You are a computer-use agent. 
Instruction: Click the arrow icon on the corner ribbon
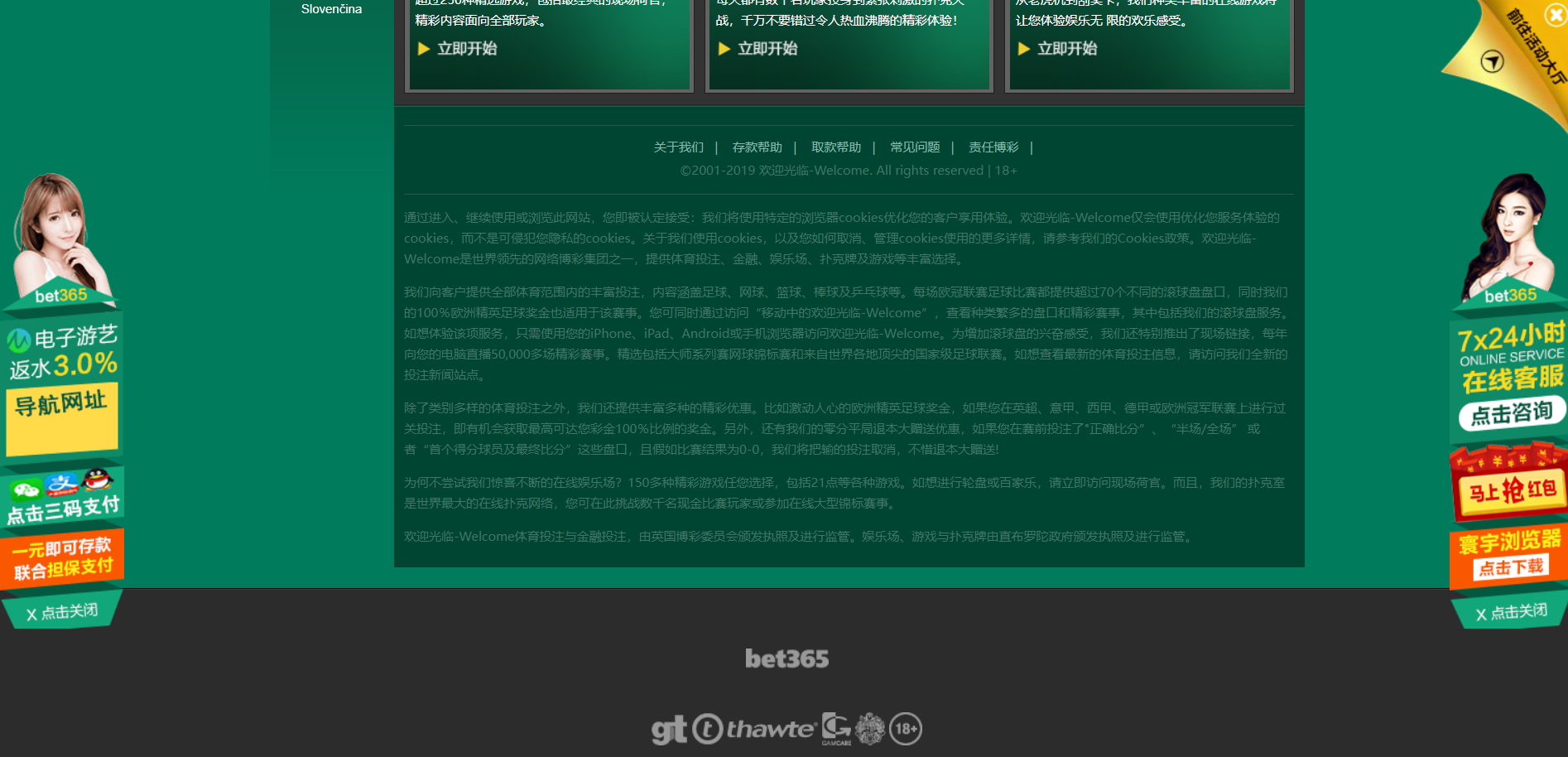(1492, 61)
